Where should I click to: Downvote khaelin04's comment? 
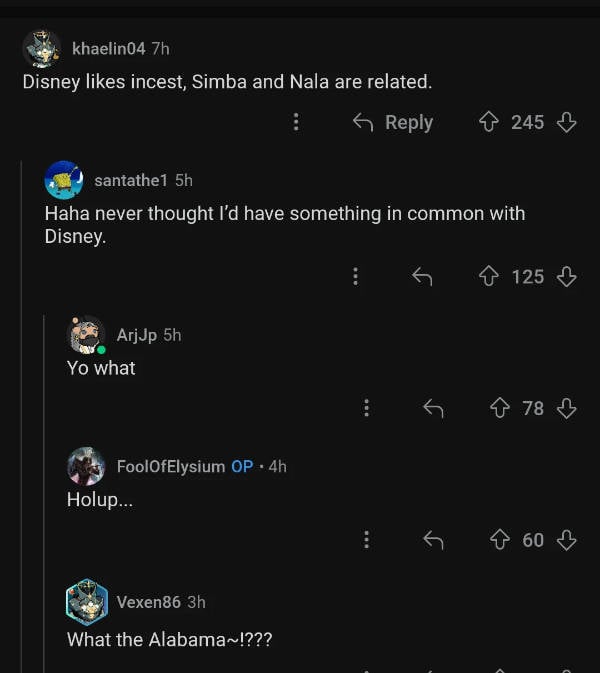[567, 122]
